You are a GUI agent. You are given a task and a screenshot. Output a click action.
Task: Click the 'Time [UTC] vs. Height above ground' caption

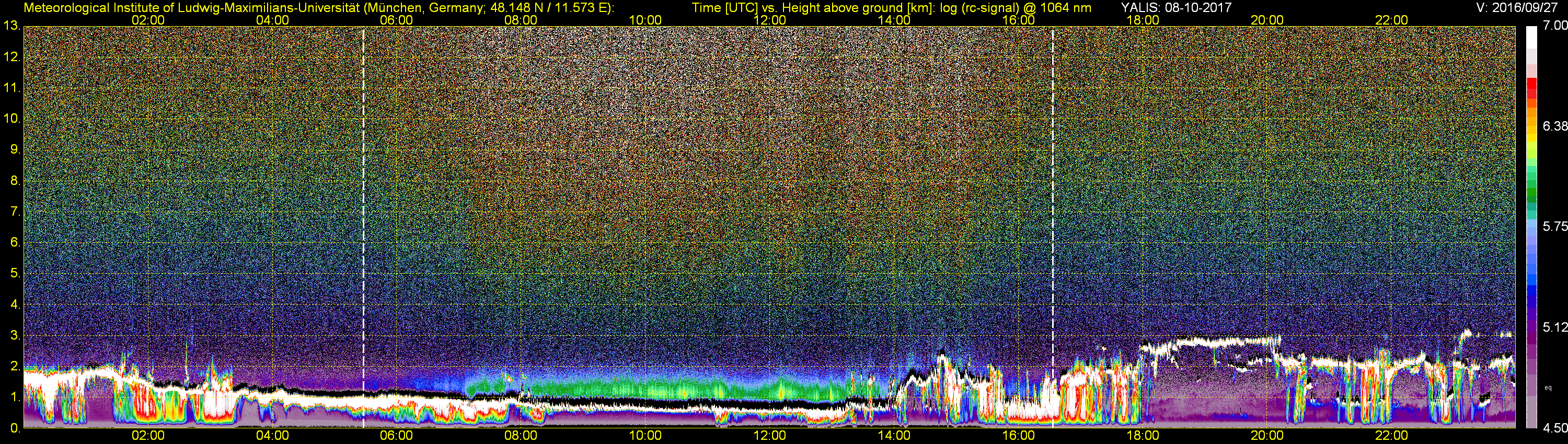(x=891, y=8)
